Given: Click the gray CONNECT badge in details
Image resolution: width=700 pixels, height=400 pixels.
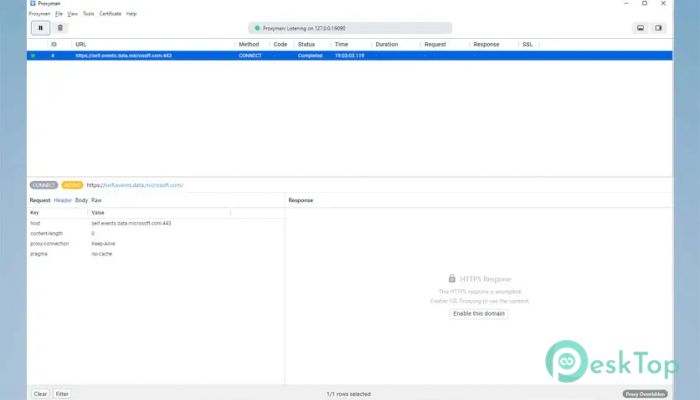Looking at the screenshot, I should 44,185.
